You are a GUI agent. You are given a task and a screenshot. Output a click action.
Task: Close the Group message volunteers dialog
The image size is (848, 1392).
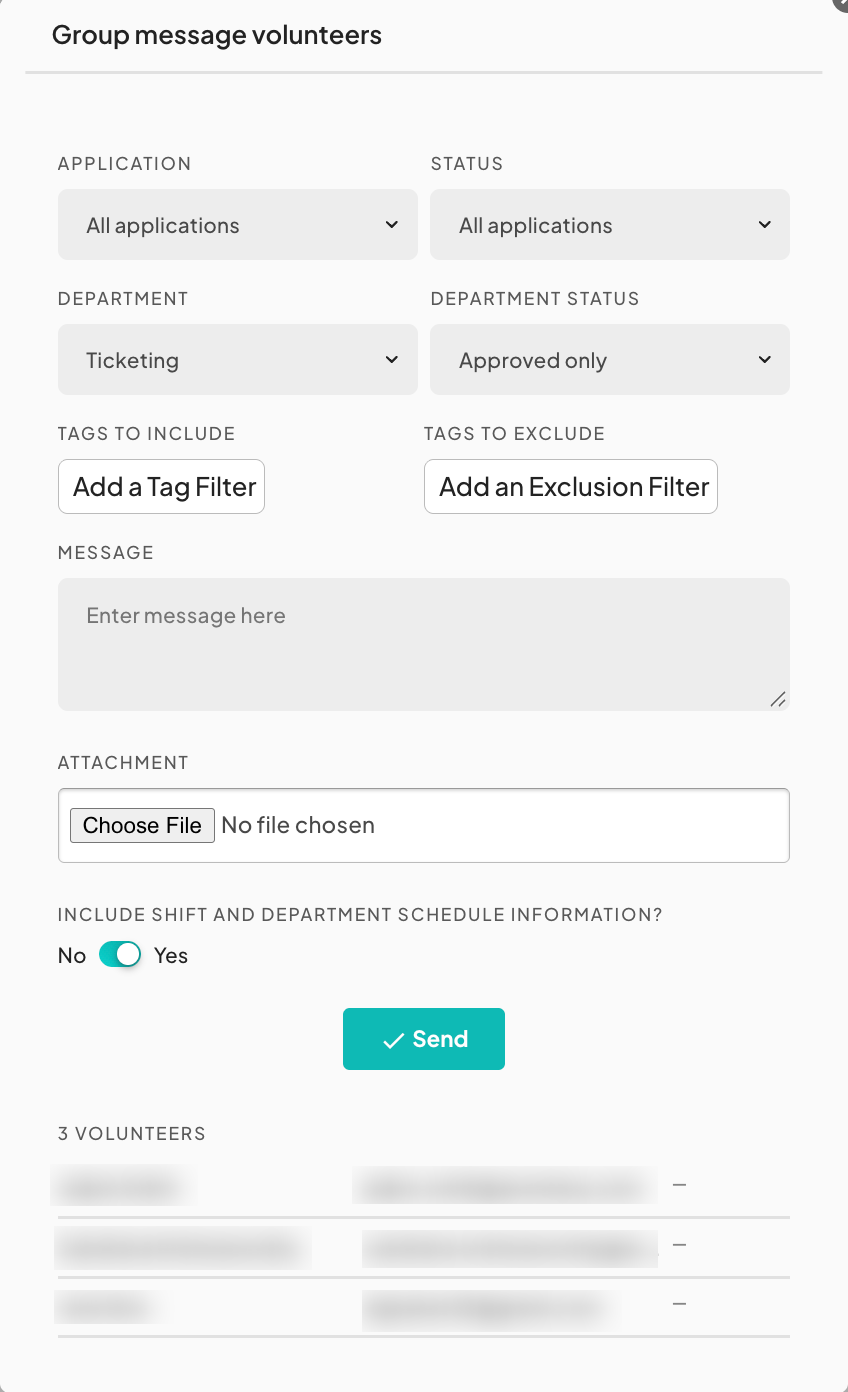(842, 3)
